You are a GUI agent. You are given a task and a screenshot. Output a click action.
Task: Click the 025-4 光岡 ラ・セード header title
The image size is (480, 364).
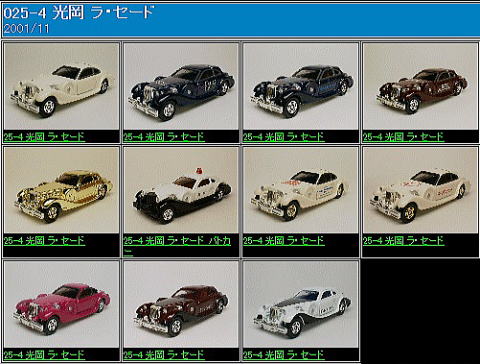click(x=79, y=12)
